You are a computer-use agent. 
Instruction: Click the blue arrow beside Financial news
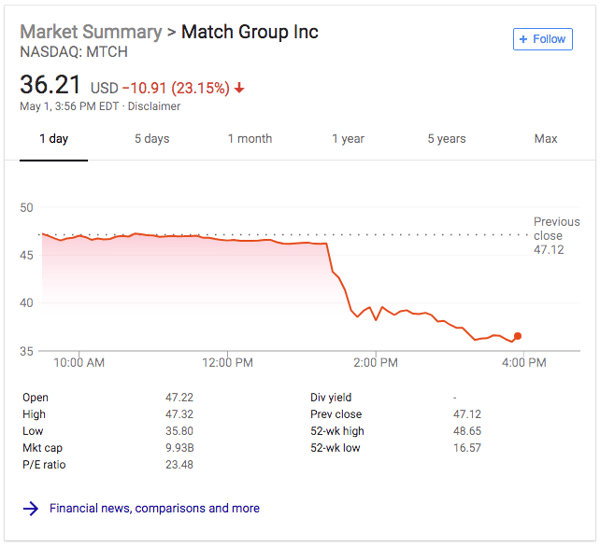point(30,508)
